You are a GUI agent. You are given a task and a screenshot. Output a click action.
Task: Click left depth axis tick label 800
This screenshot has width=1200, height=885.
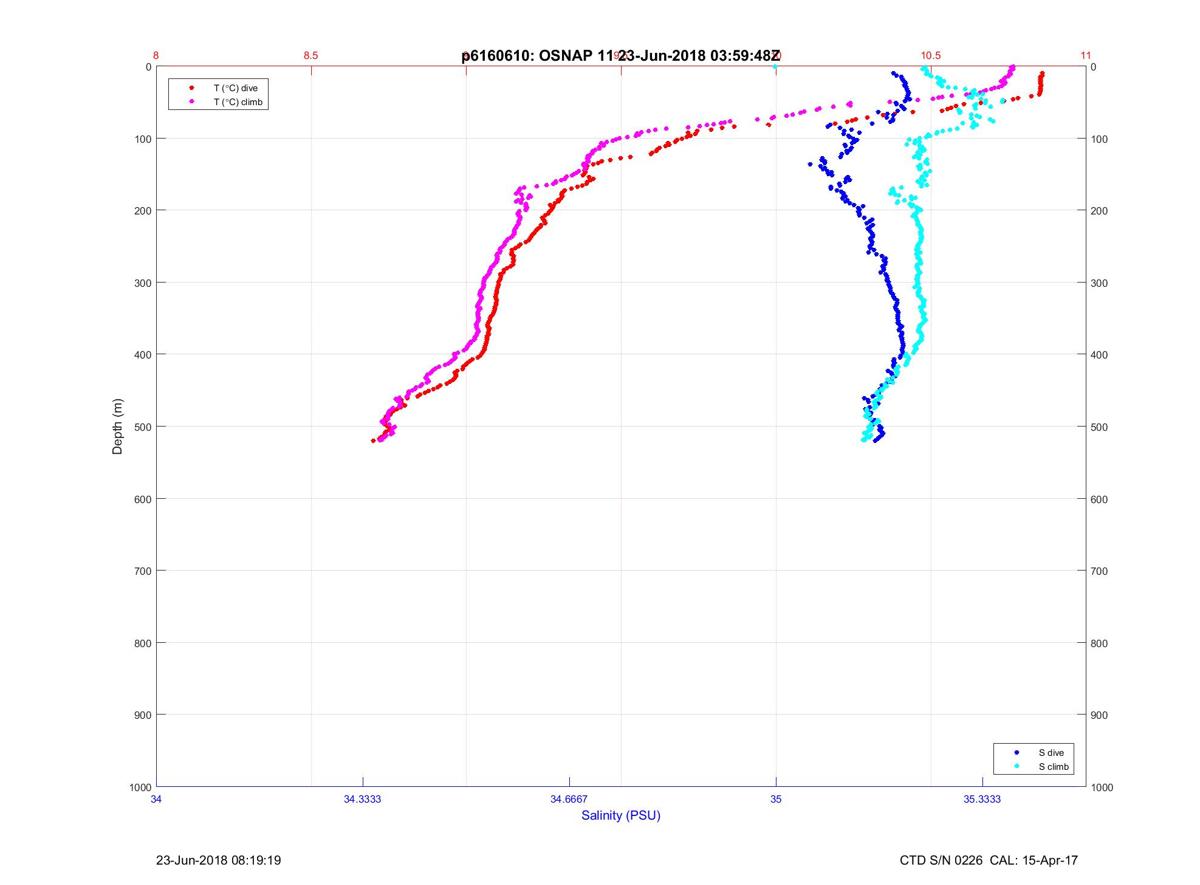click(x=142, y=643)
